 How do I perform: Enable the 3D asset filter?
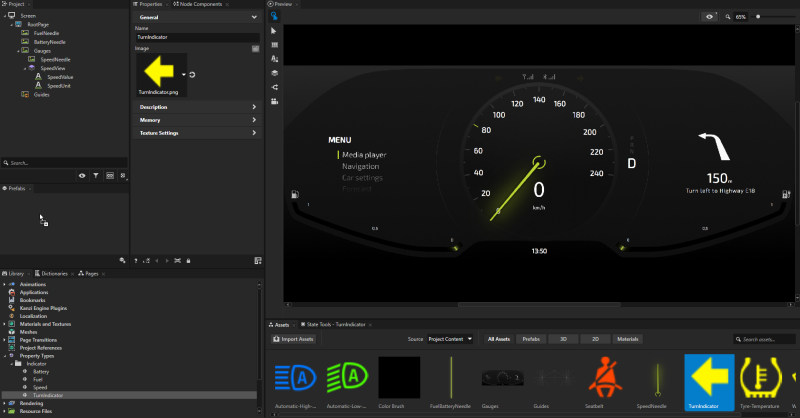click(563, 339)
